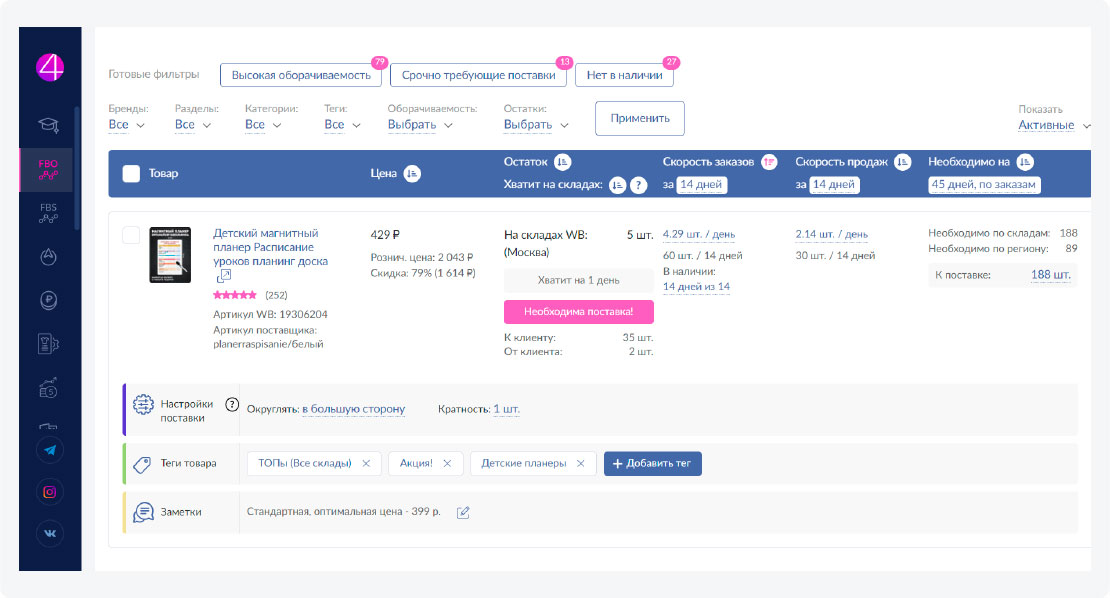The image size is (1110, 598).
Task: Remove the 'Акция!' tag
Action: click(447, 463)
